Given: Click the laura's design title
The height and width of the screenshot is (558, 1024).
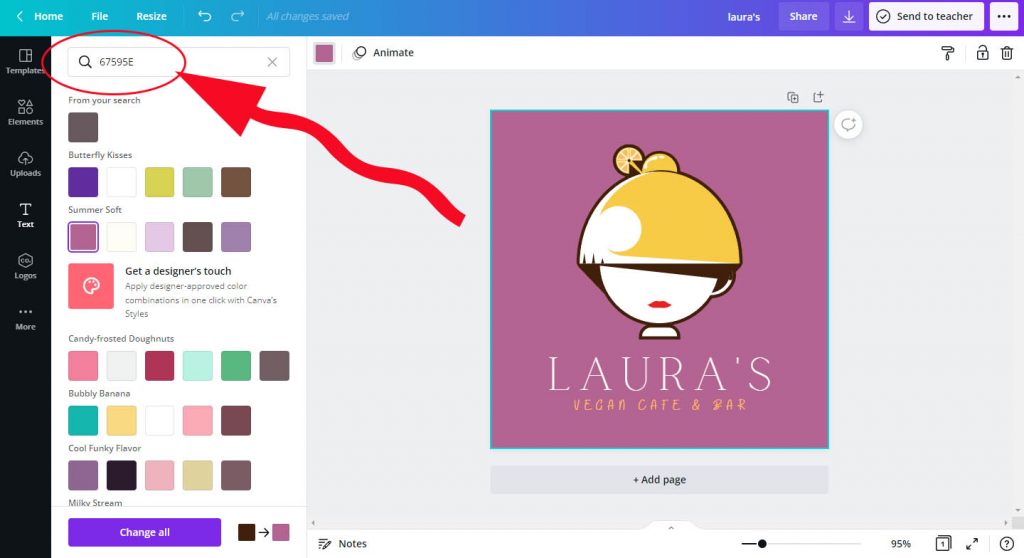Looking at the screenshot, I should 744,17.
